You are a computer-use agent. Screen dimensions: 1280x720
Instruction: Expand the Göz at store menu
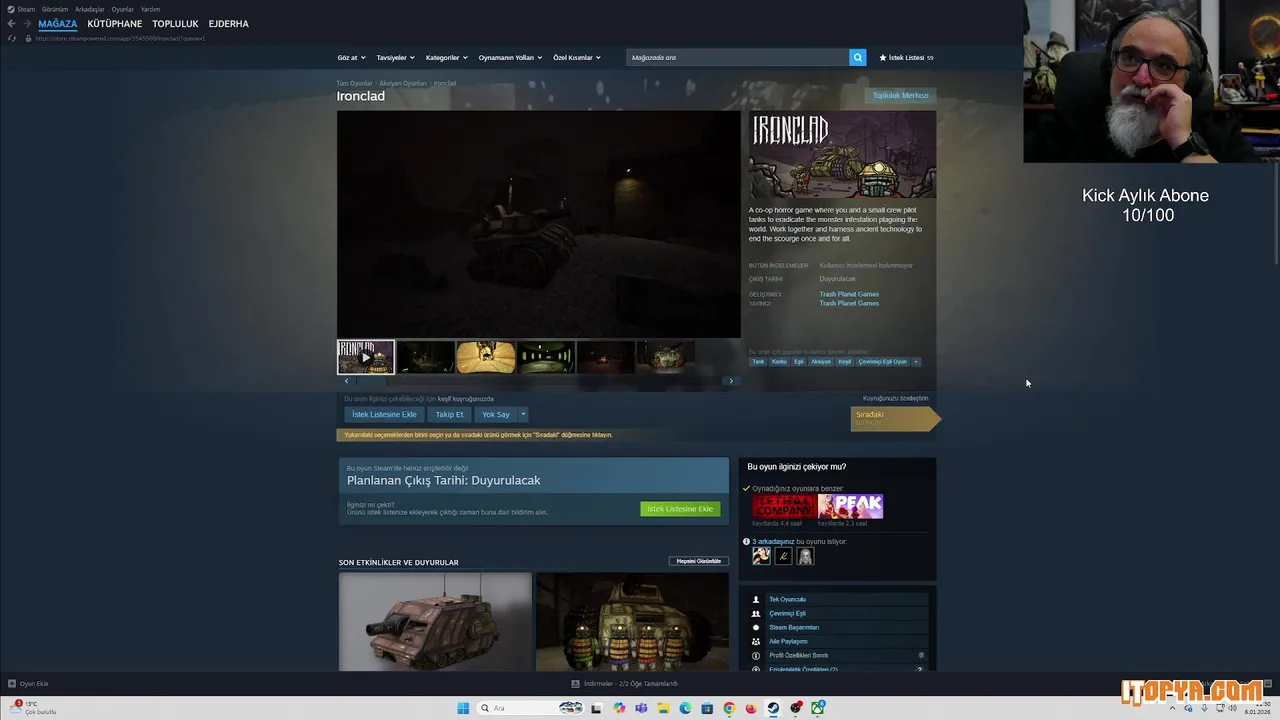[x=351, y=57]
